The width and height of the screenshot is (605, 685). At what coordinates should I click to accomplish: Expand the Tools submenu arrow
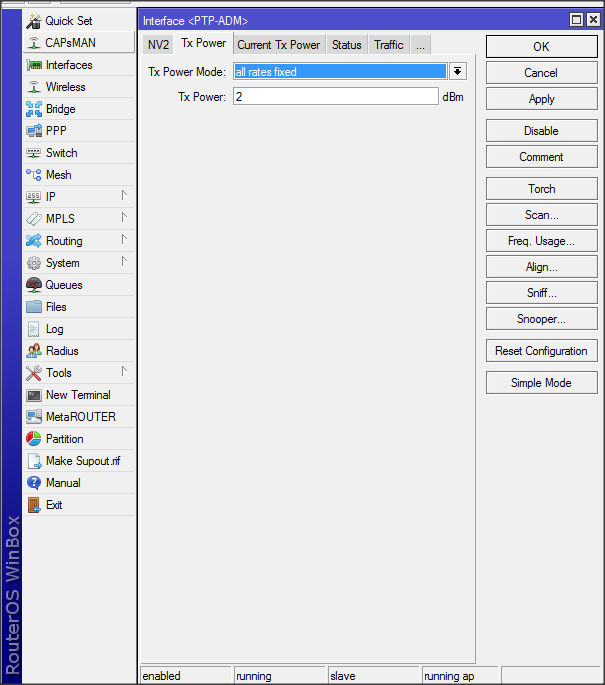(x=124, y=371)
